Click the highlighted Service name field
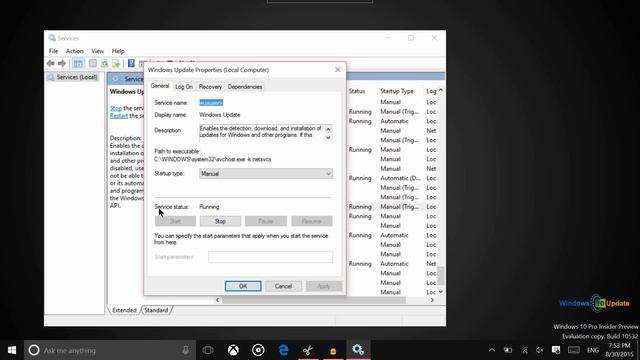 tap(211, 102)
